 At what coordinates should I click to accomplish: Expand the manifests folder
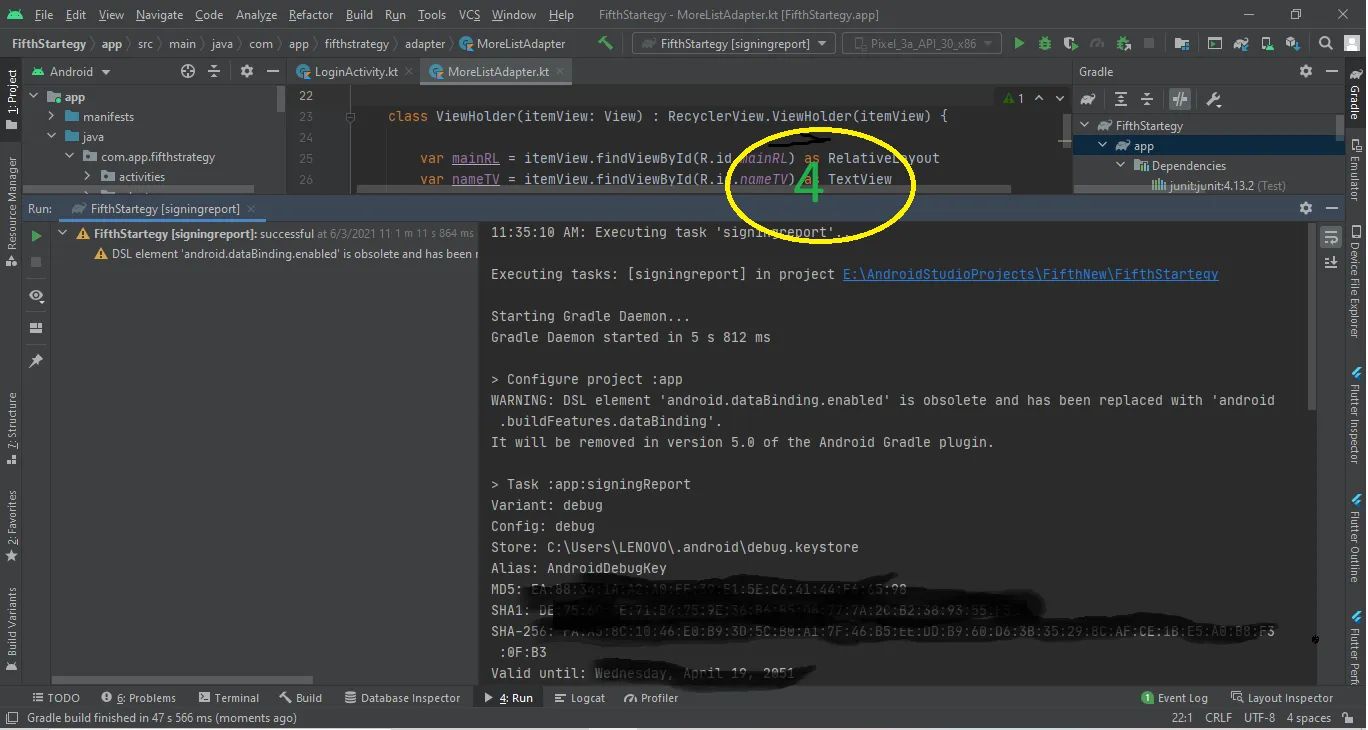tap(52, 117)
